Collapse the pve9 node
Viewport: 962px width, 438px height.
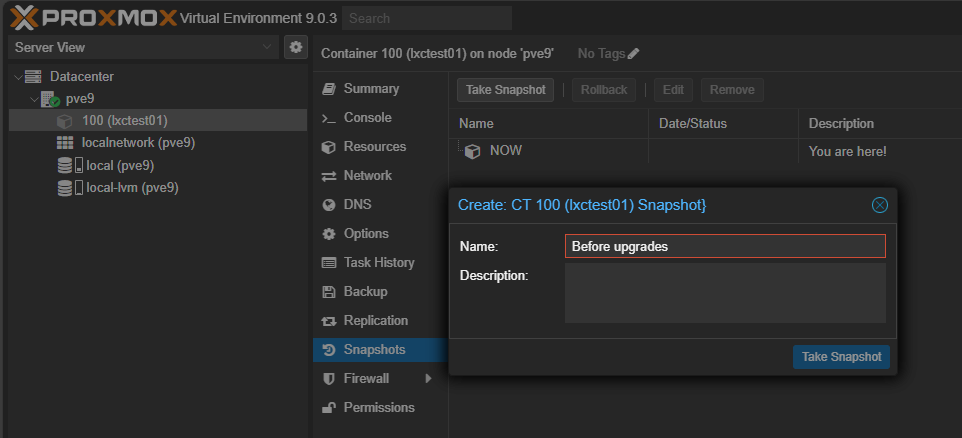pos(35,99)
